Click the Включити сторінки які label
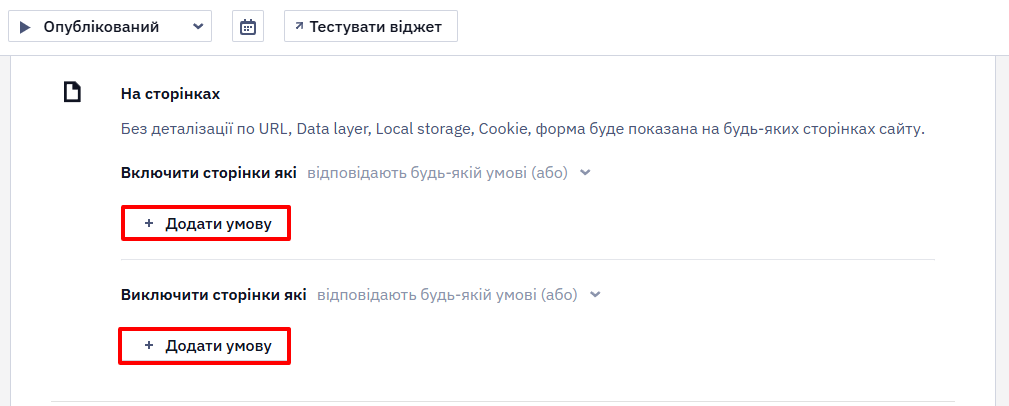The width and height of the screenshot is (1009, 406). (x=208, y=173)
